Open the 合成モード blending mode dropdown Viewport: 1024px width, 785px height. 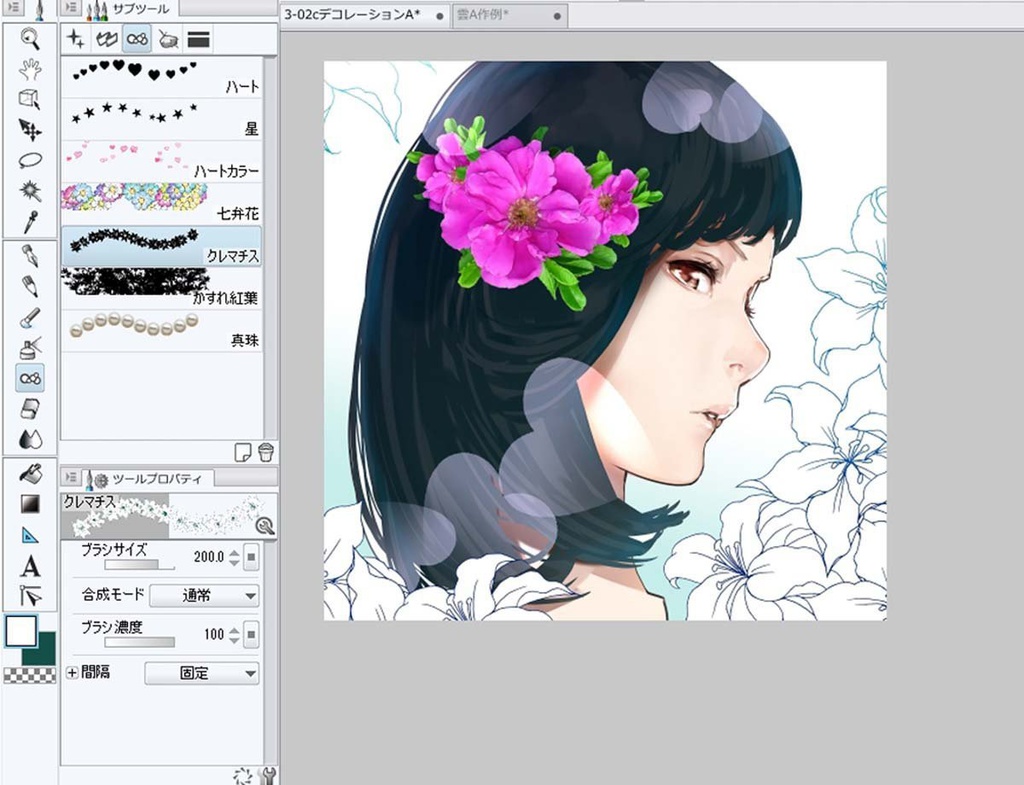[x=204, y=595]
